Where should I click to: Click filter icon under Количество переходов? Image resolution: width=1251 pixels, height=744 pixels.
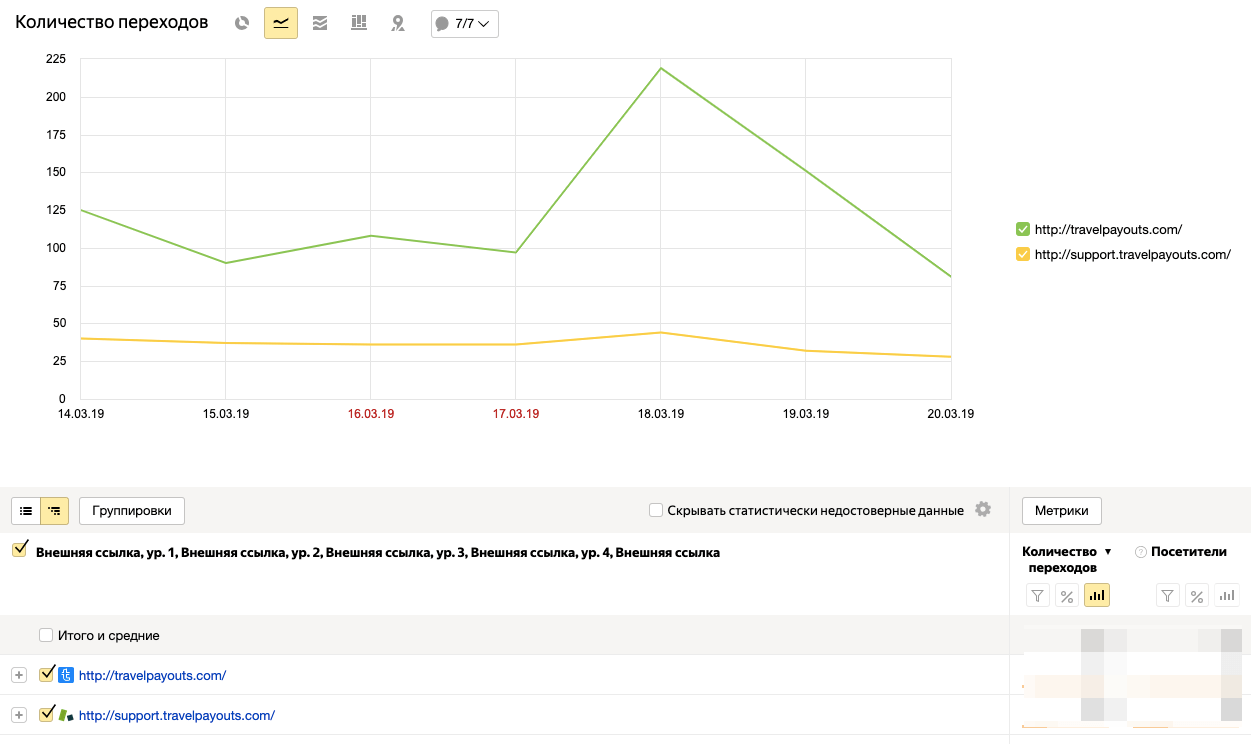point(1038,596)
